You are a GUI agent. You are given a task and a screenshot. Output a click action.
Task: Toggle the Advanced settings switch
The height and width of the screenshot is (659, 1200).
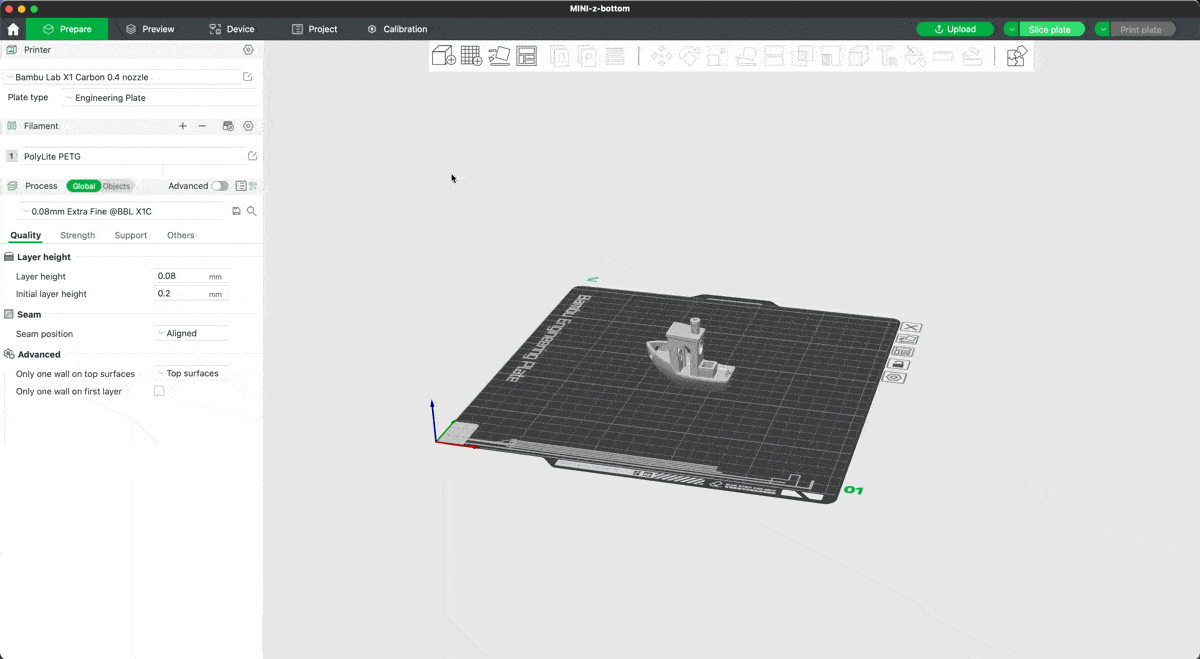click(x=219, y=186)
